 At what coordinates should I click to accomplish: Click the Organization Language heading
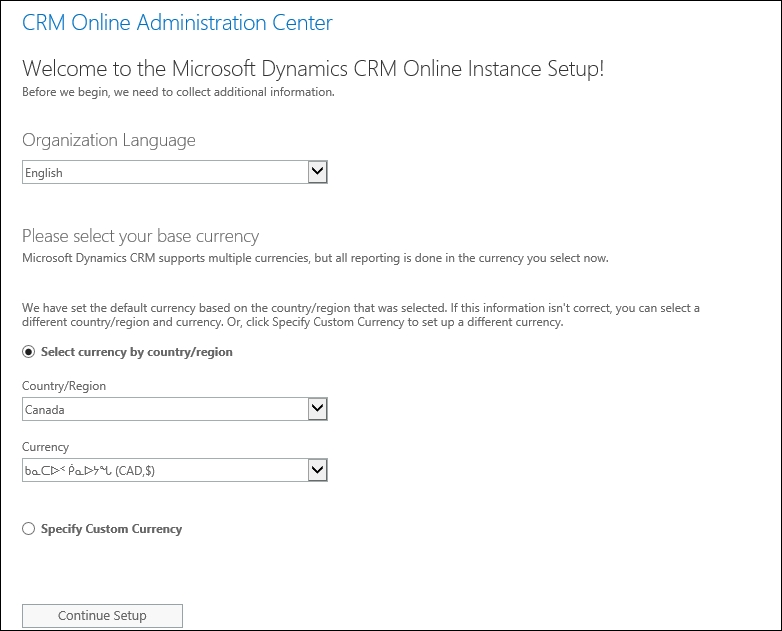(x=109, y=140)
